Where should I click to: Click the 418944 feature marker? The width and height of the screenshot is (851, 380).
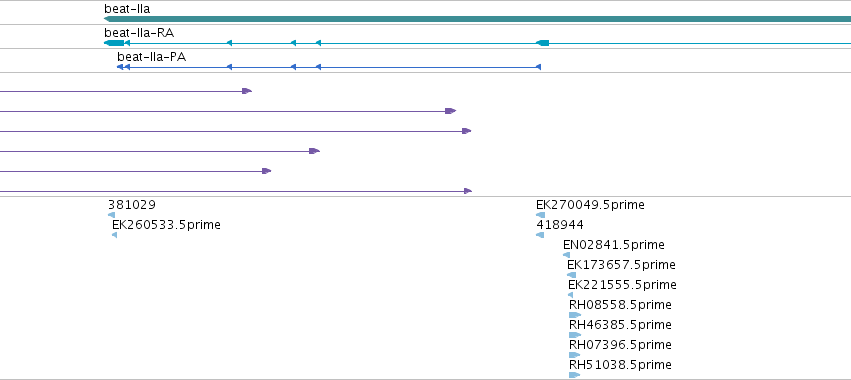(540, 235)
